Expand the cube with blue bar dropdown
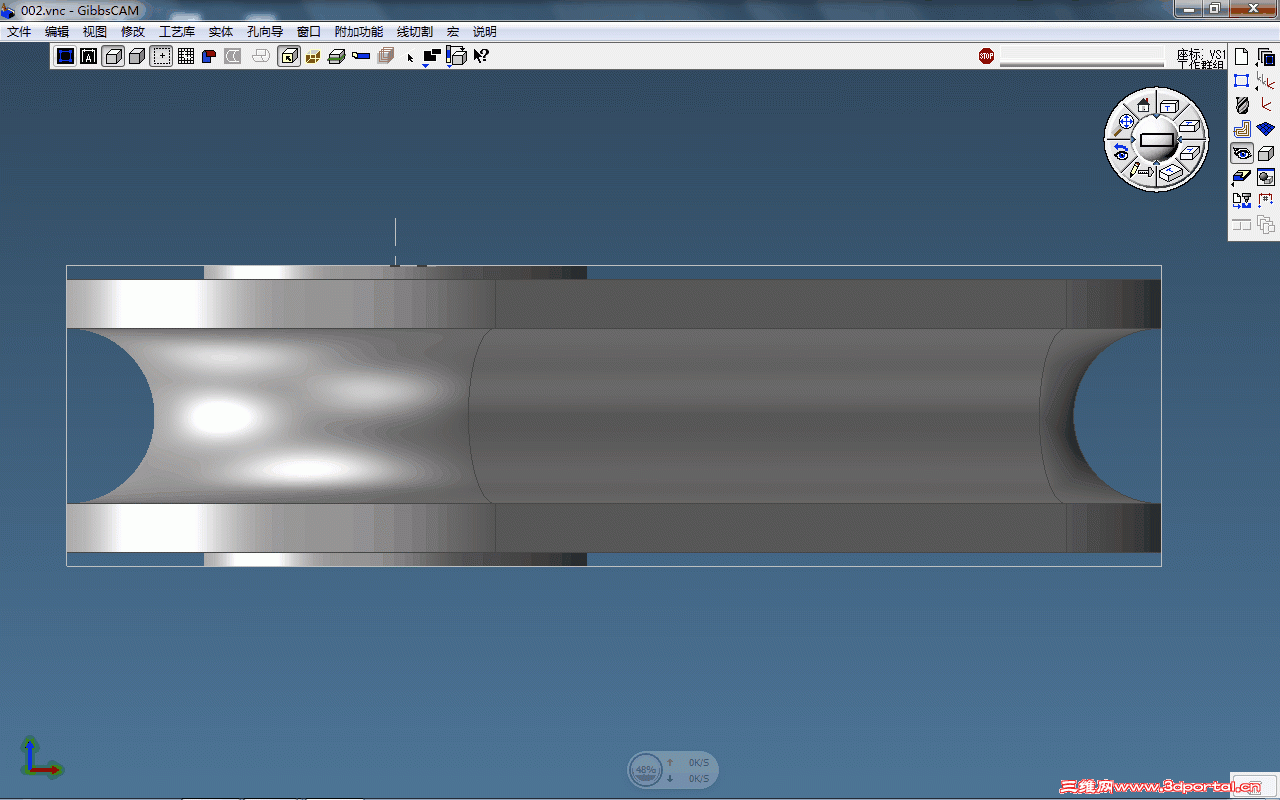Image resolution: width=1280 pixels, height=800 pixels. [x=456, y=57]
